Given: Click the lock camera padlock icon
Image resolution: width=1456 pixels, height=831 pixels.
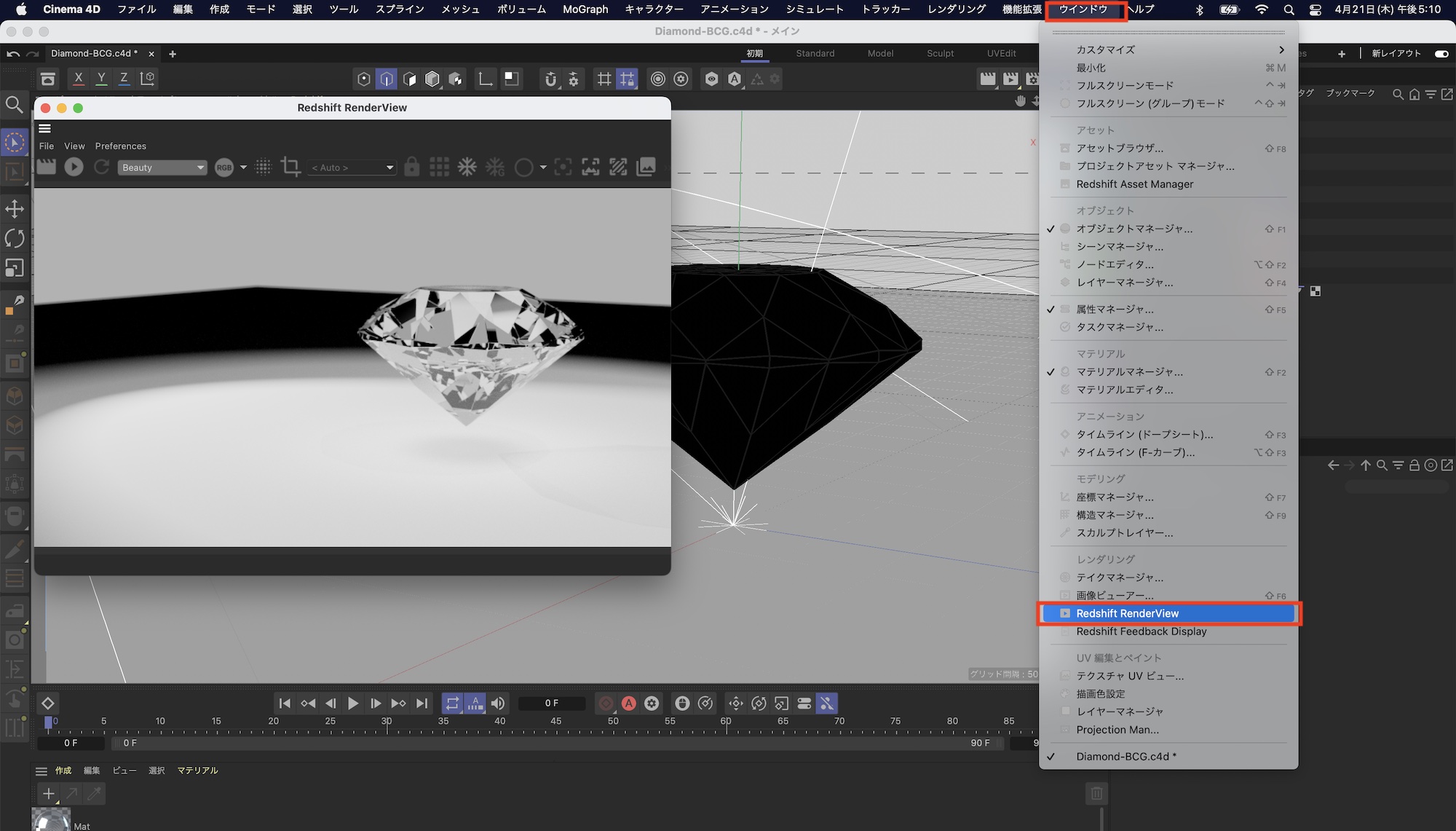Looking at the screenshot, I should point(411,167).
